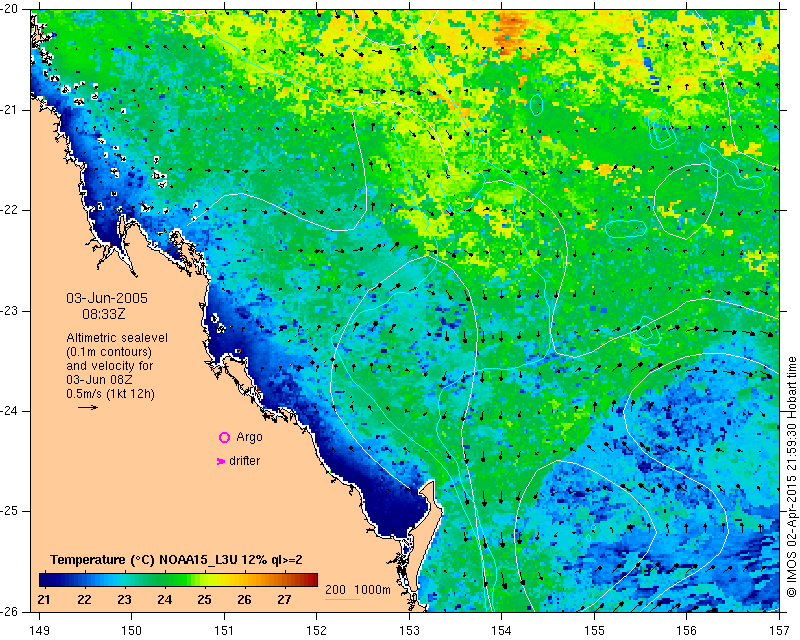Click the orange warm patch near 154°E, 20°S
The height and width of the screenshot is (640, 800).
[511, 32]
